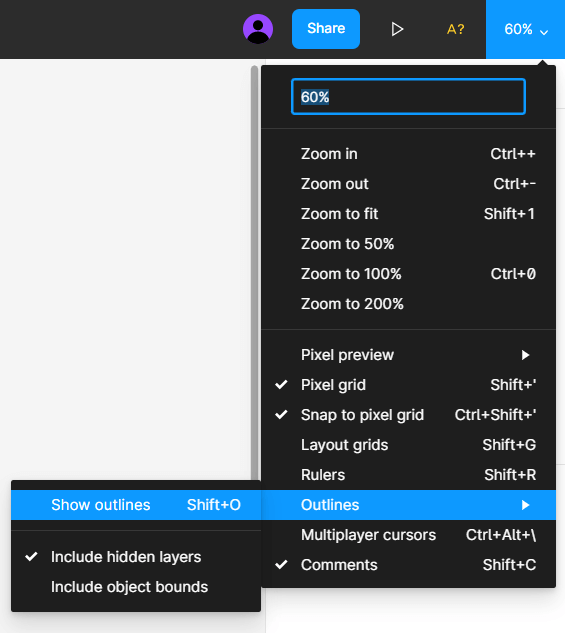The image size is (565, 633).
Task: Toggle Rulers option
Action: click(408, 475)
